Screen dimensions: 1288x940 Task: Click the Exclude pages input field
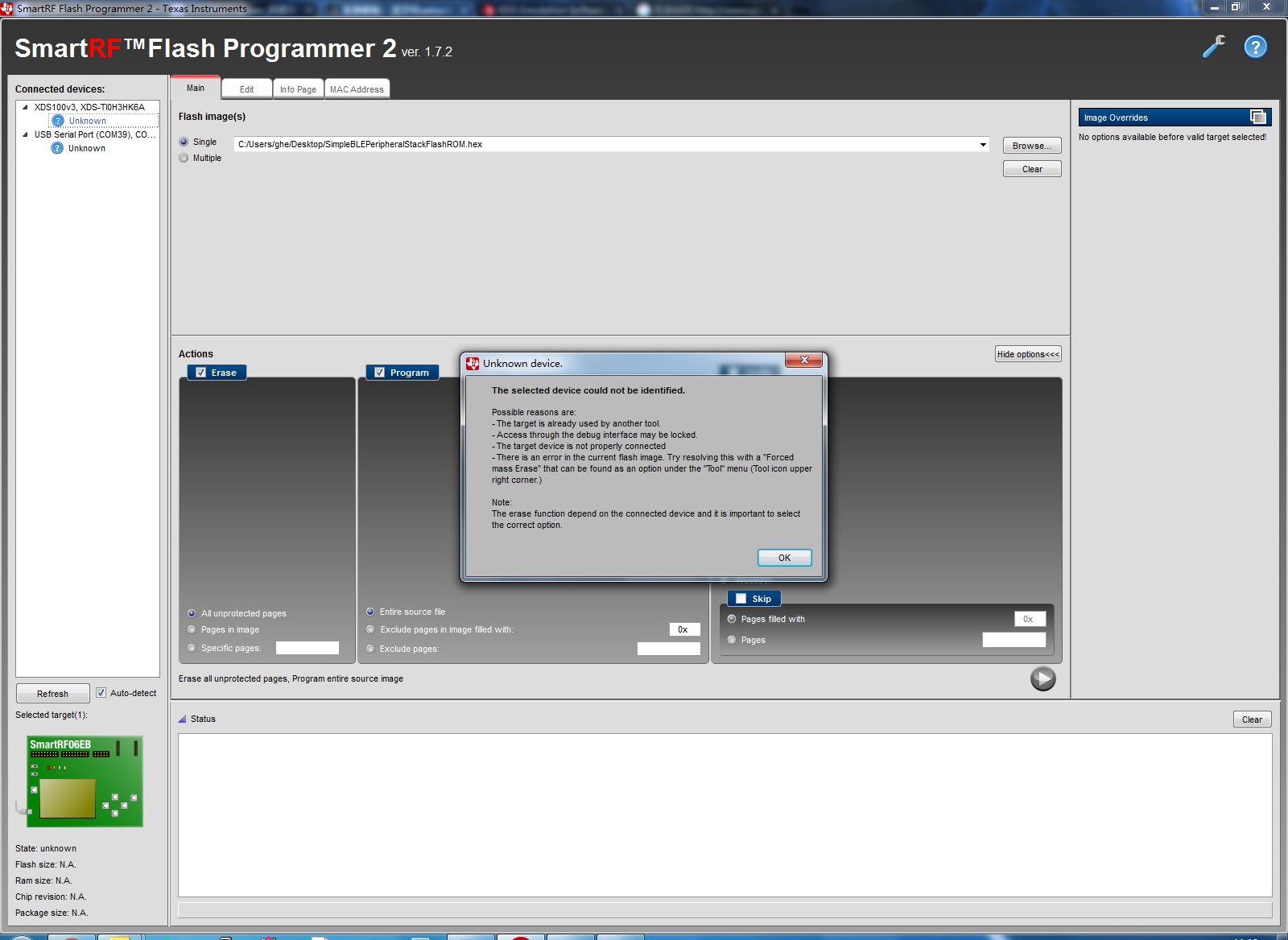point(669,649)
